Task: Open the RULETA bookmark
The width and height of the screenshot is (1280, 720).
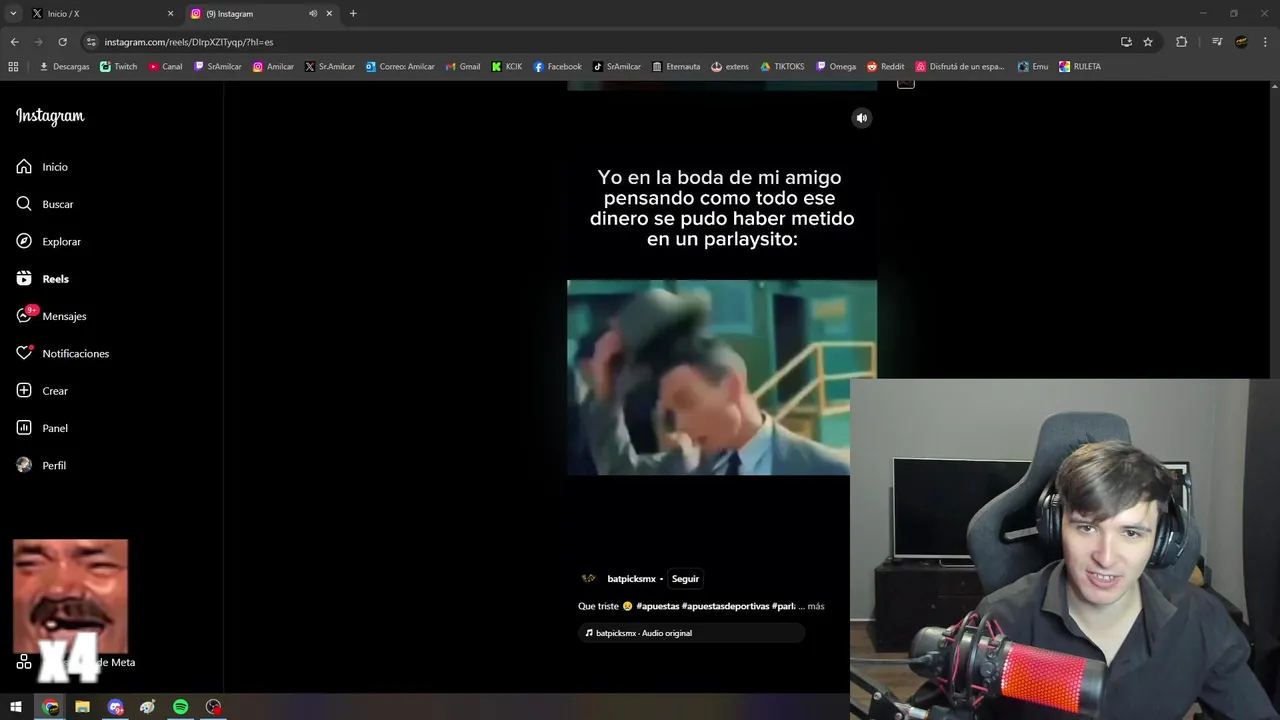Action: 1080,67
